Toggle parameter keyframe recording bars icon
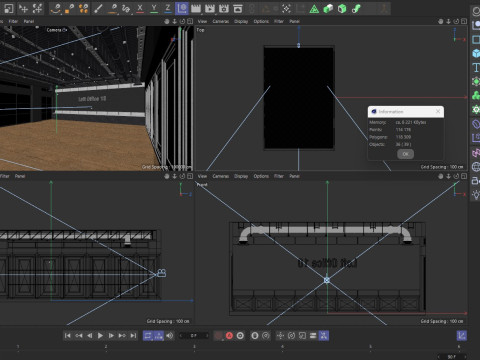Image resolution: width=480 pixels, height=360 pixels. (313, 335)
